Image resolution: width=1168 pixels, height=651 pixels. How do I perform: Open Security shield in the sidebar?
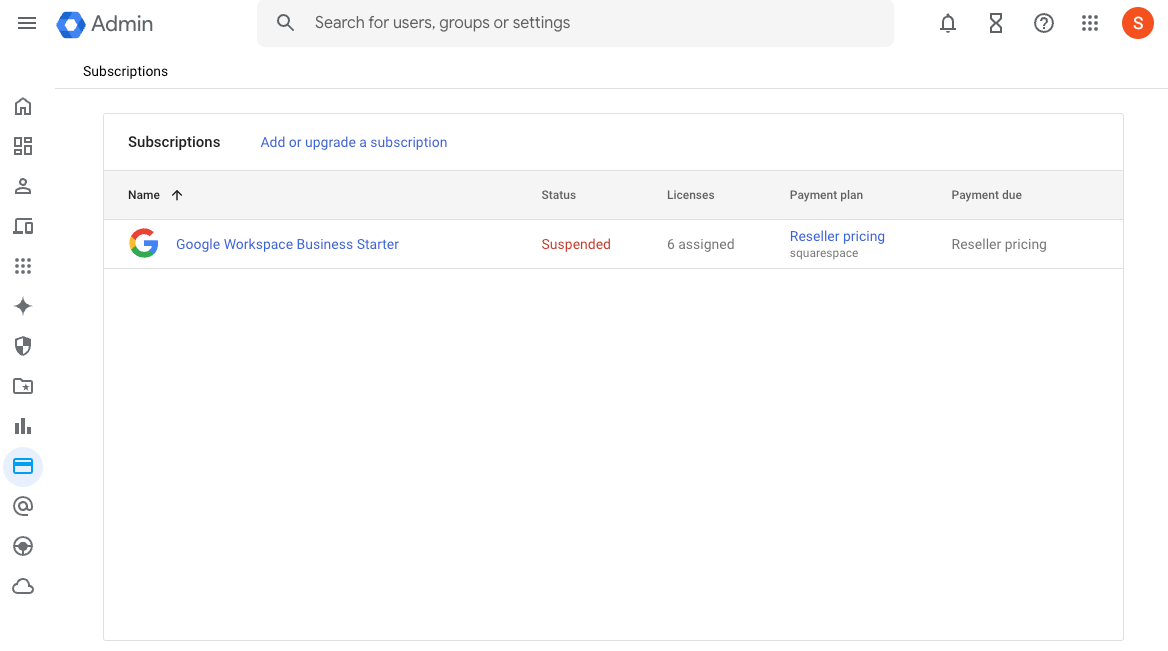(x=23, y=346)
